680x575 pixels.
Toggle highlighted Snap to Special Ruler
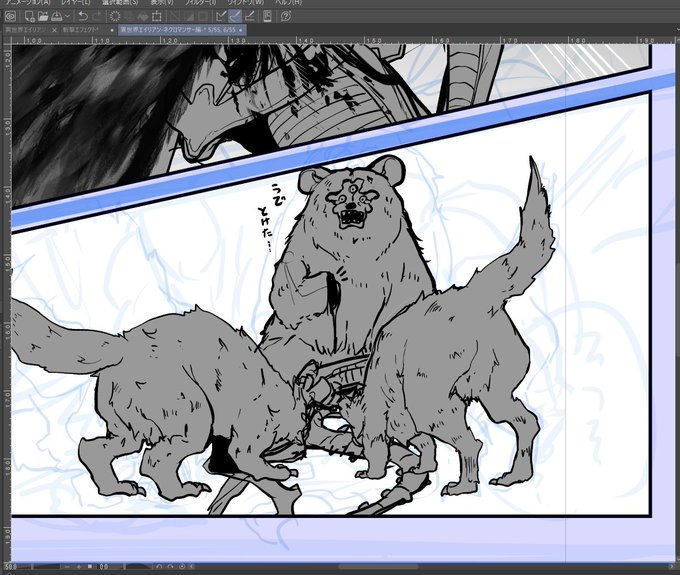tap(235, 16)
